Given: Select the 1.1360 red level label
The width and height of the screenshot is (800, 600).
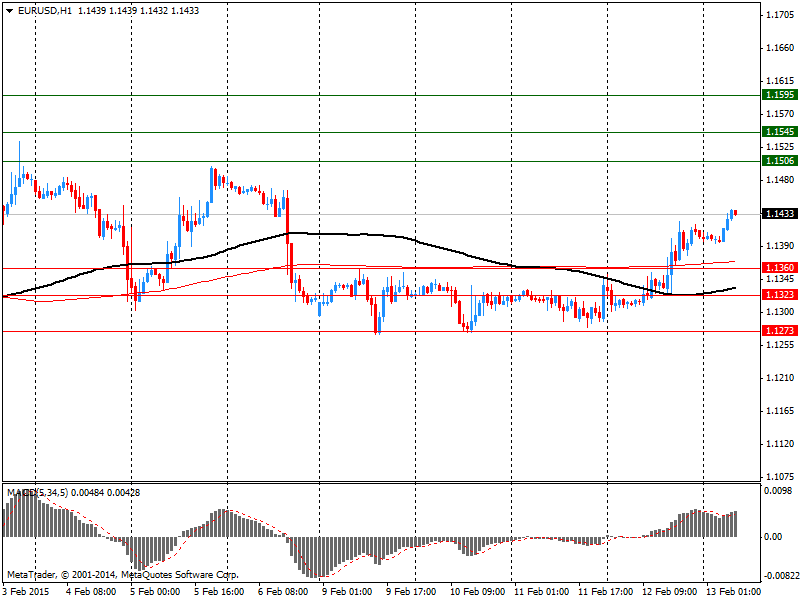Looking at the screenshot, I should click(780, 267).
